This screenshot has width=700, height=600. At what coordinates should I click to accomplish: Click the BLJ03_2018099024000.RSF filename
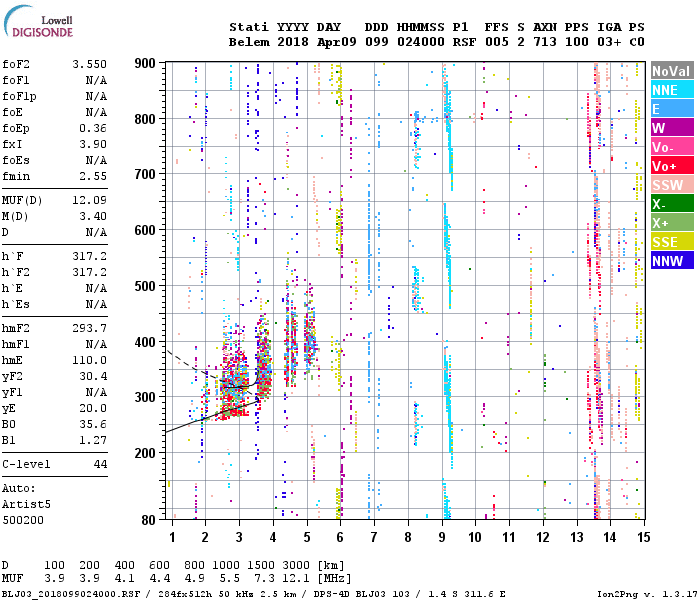click(72, 594)
